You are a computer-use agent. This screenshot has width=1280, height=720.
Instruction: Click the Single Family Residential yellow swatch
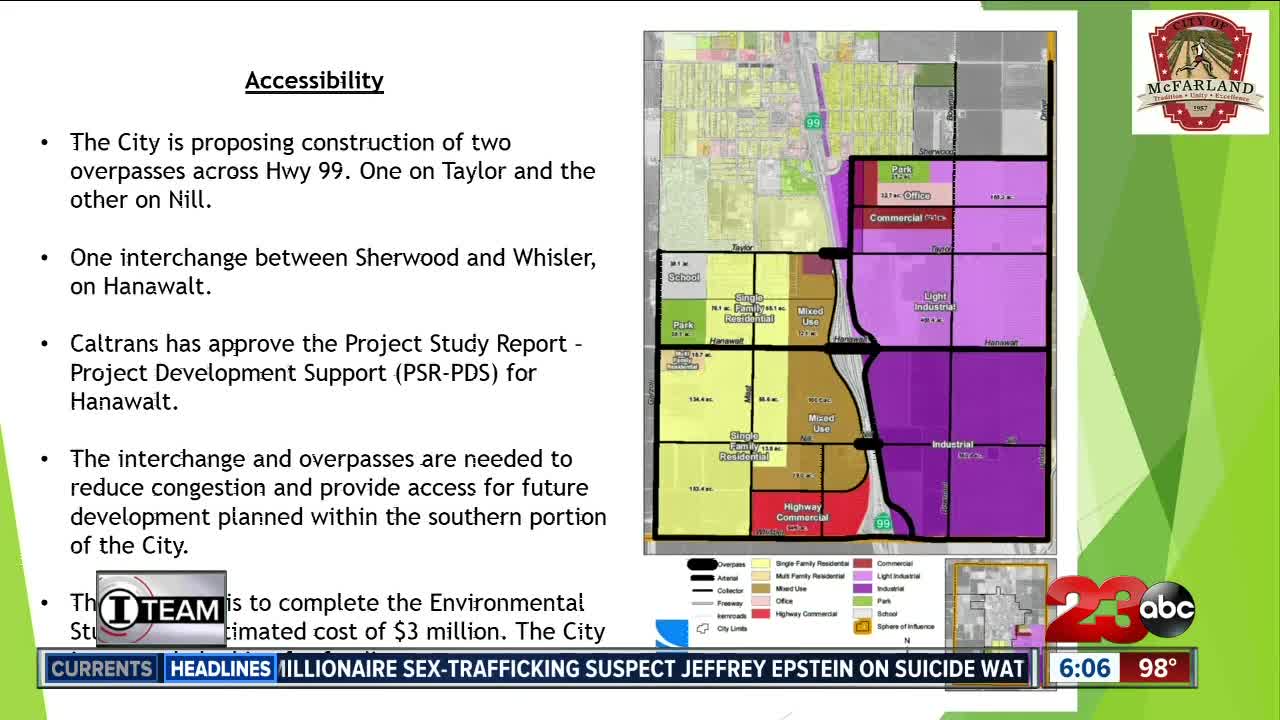pyautogui.click(x=761, y=564)
